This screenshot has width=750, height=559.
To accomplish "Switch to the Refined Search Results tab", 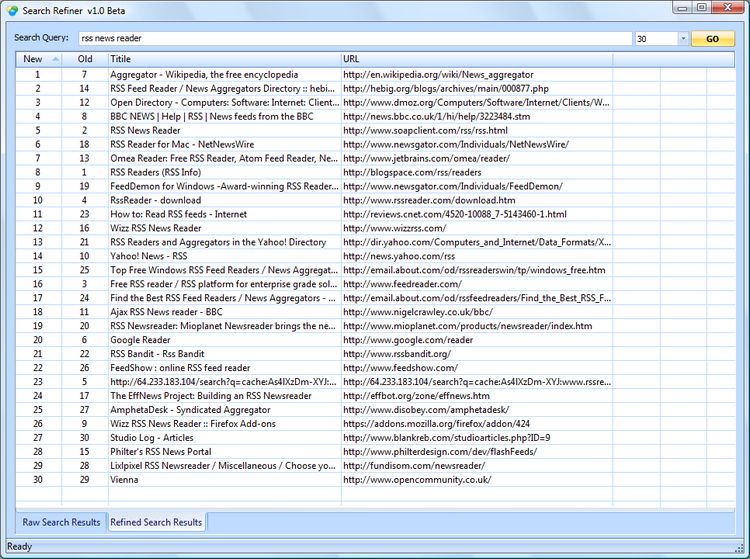I will [156, 522].
